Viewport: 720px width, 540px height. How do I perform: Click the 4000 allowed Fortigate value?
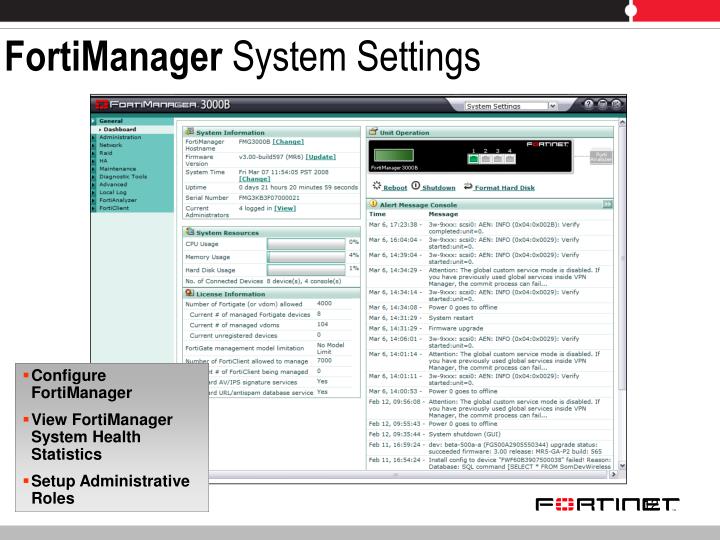[x=324, y=304]
